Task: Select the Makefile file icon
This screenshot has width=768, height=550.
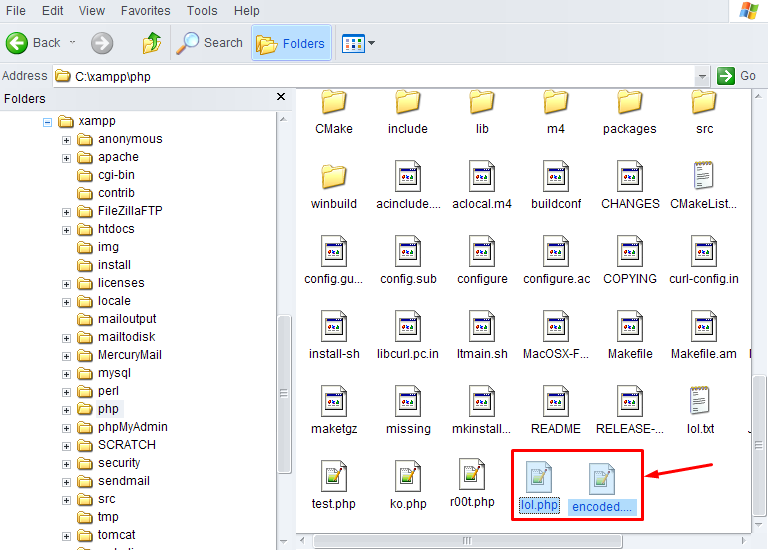Action: (630, 326)
